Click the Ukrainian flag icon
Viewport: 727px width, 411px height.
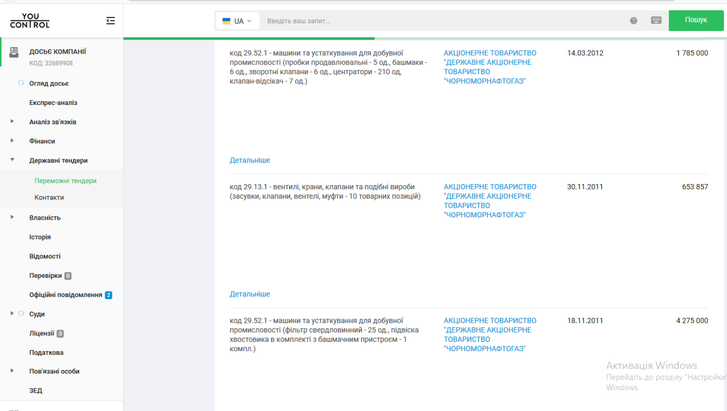pyautogui.click(x=226, y=21)
